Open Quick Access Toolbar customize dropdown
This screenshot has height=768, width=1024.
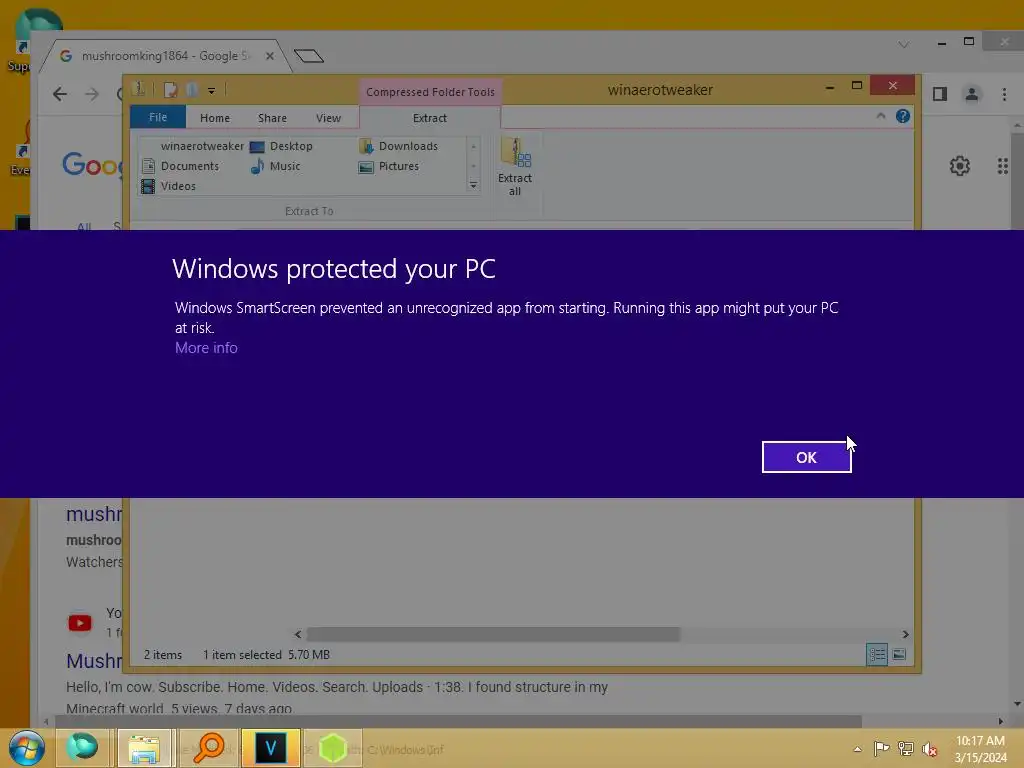(212, 91)
